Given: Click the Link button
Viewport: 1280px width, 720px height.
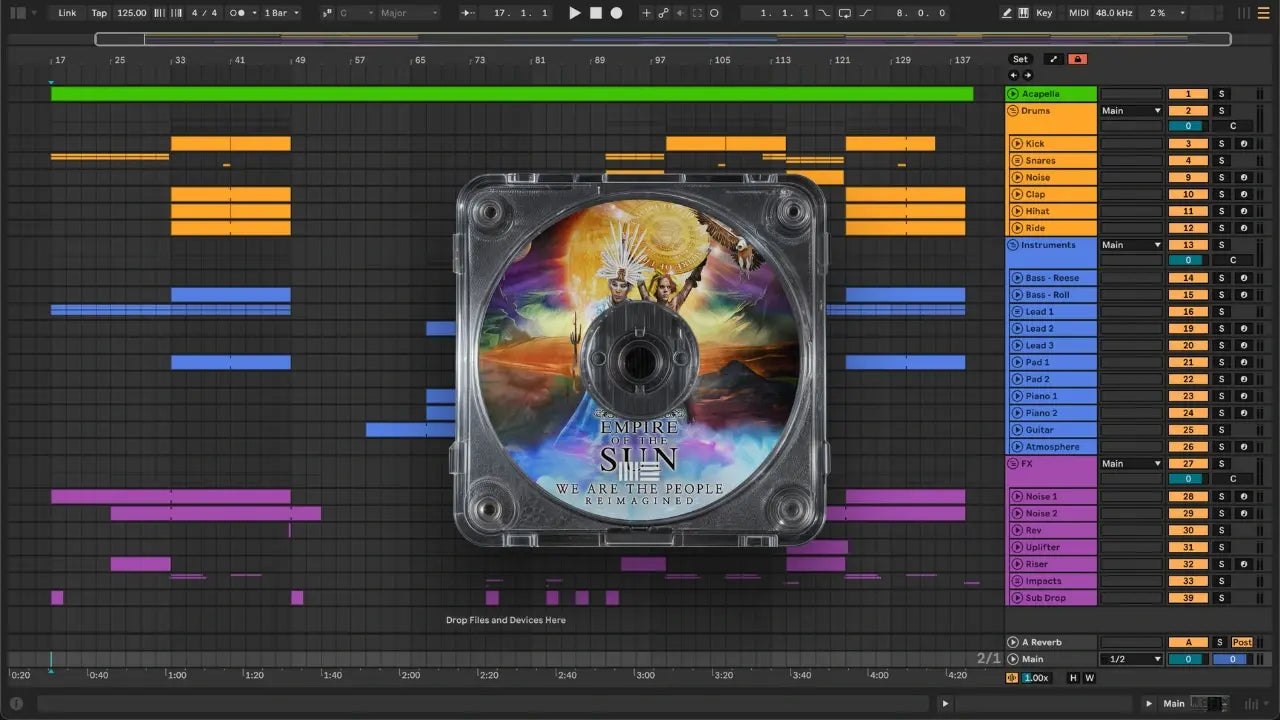Looking at the screenshot, I should pos(67,13).
